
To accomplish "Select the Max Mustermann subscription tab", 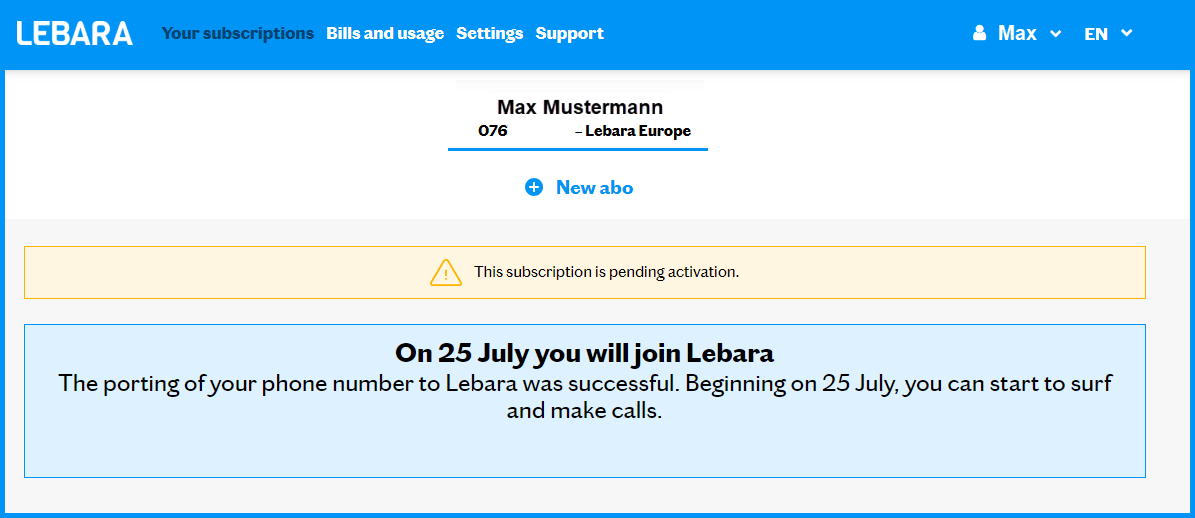I will coord(579,108).
